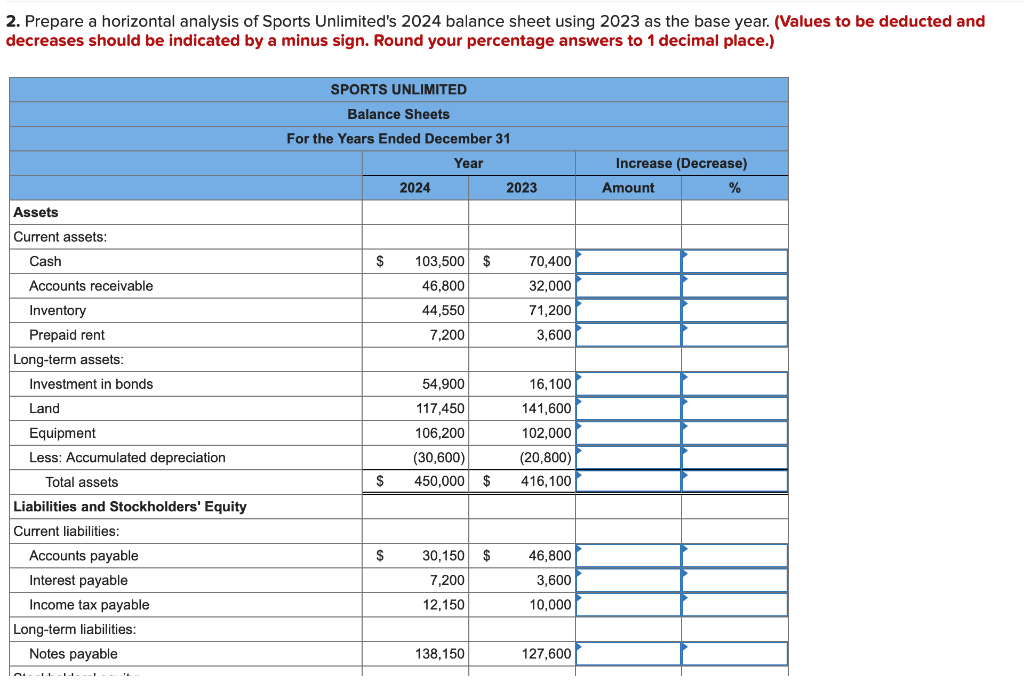Select 2024 Land value 117,450
The width and height of the screenshot is (1024, 690).
point(440,409)
